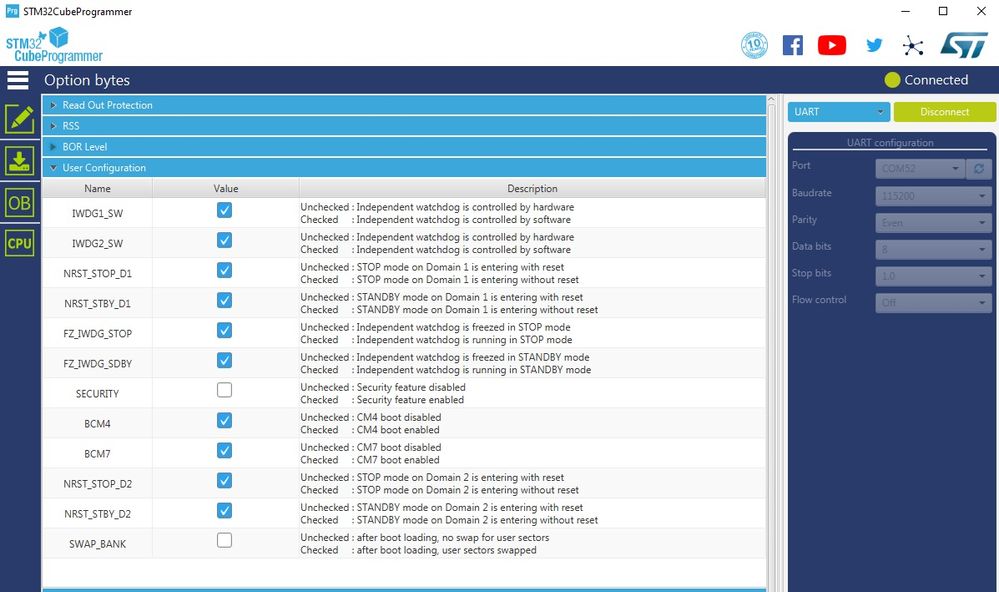This screenshot has width=999, height=592.
Task: Click the scrollbar up arrow
Action: click(x=771, y=100)
